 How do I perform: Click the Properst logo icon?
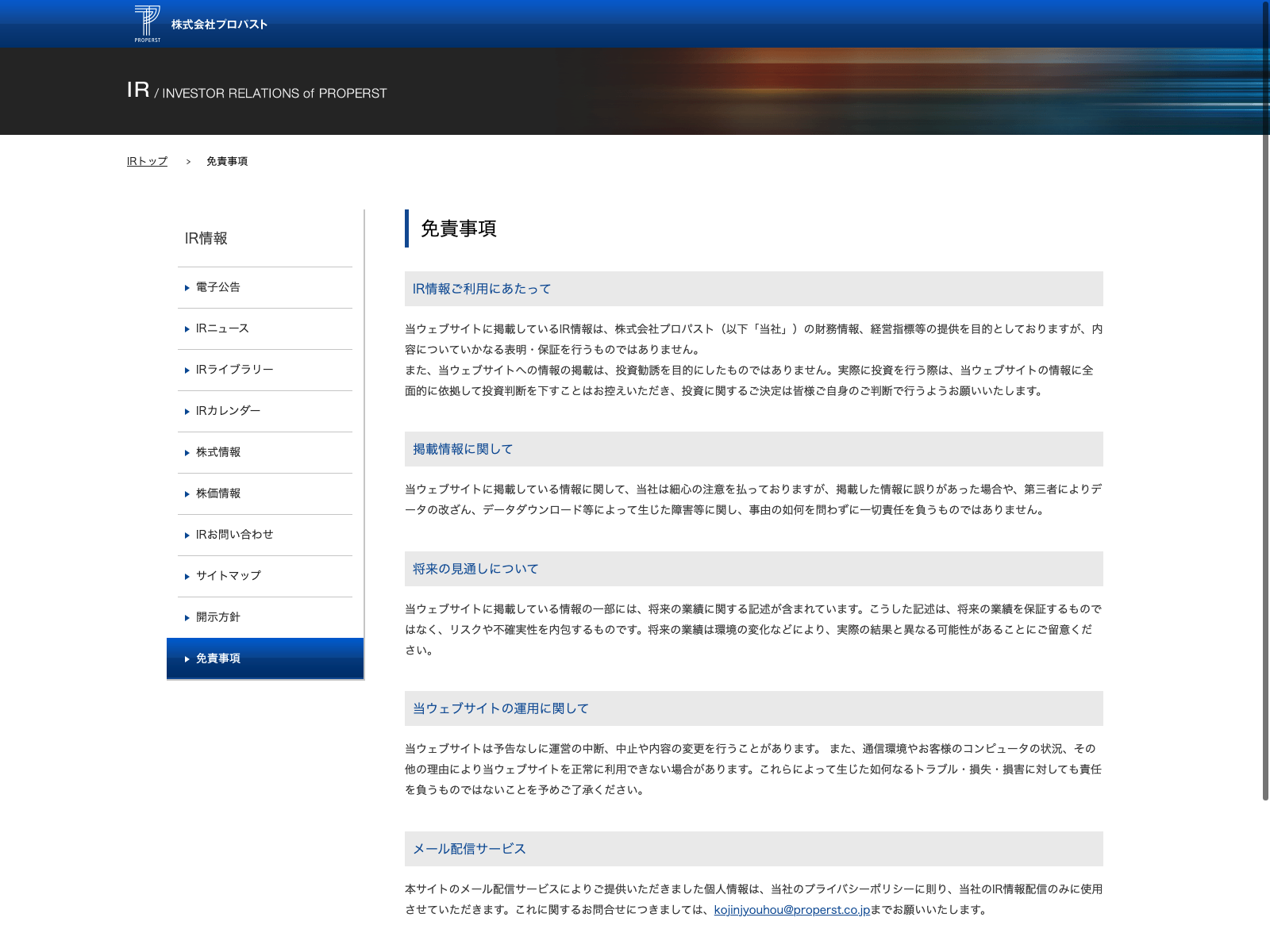click(x=147, y=23)
